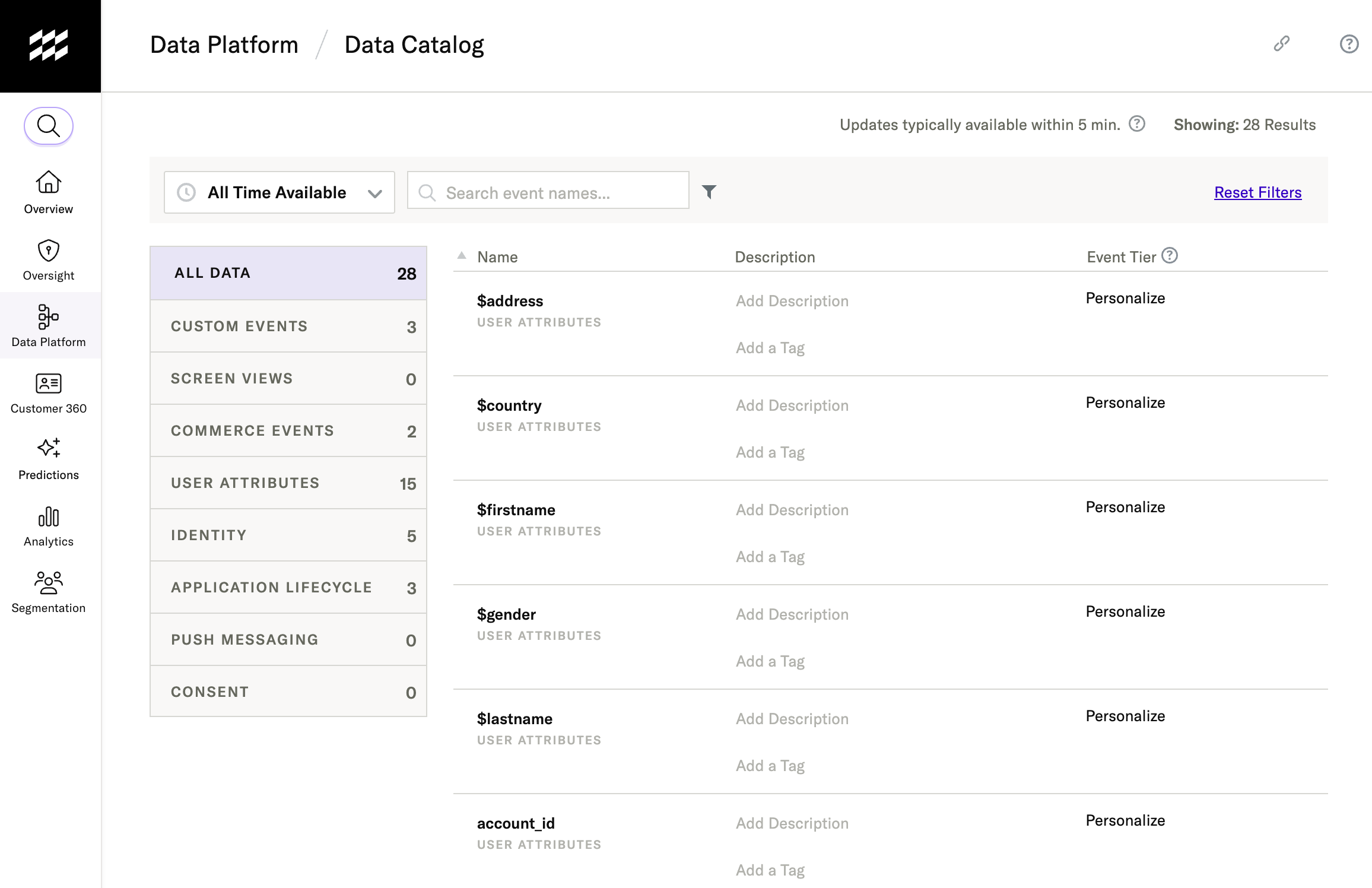Image resolution: width=1372 pixels, height=888 pixels.
Task: Click Data Platform breadcrumb
Action: (224, 45)
